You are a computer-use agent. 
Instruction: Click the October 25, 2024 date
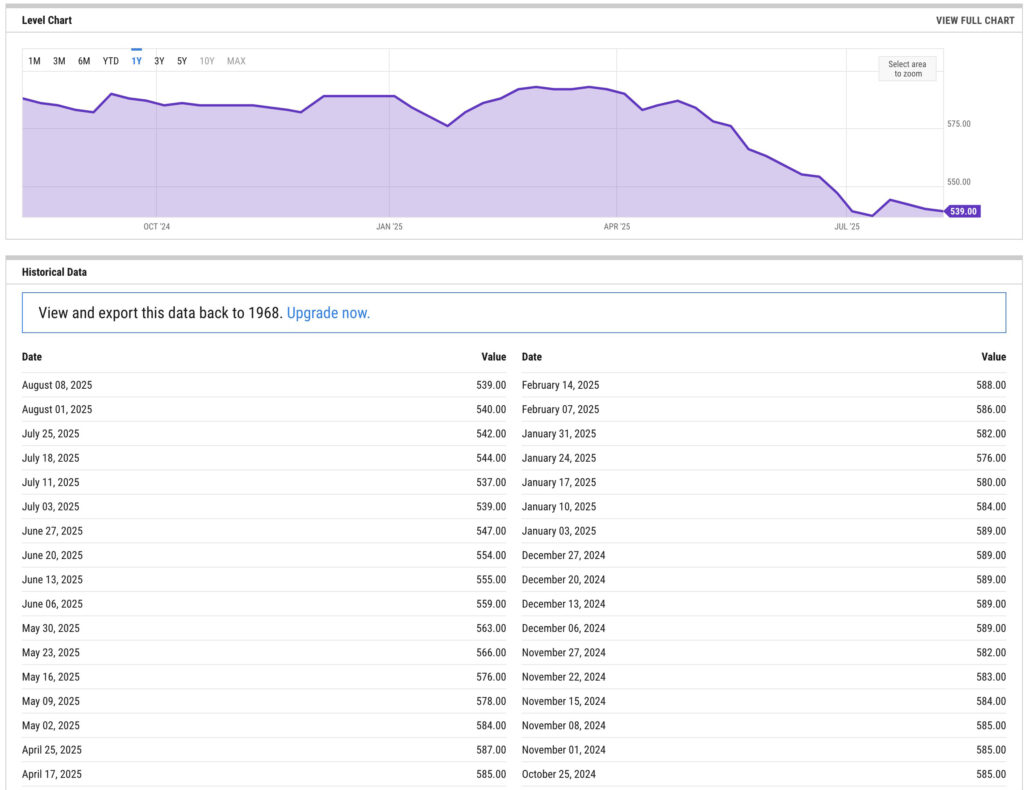tap(559, 774)
